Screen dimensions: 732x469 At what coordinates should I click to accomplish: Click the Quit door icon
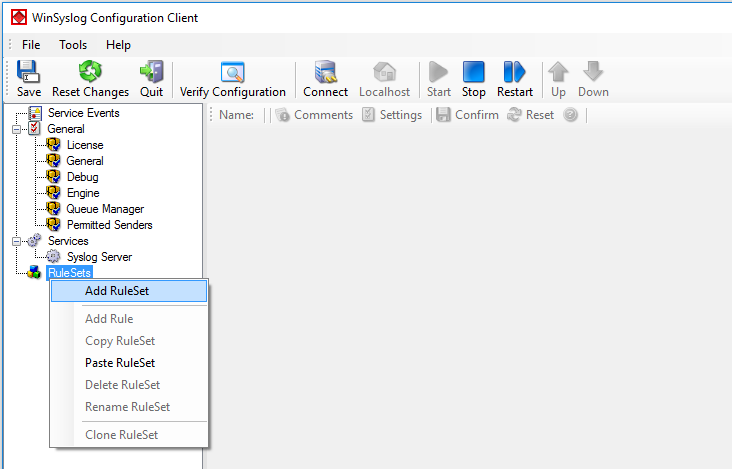pos(151,71)
